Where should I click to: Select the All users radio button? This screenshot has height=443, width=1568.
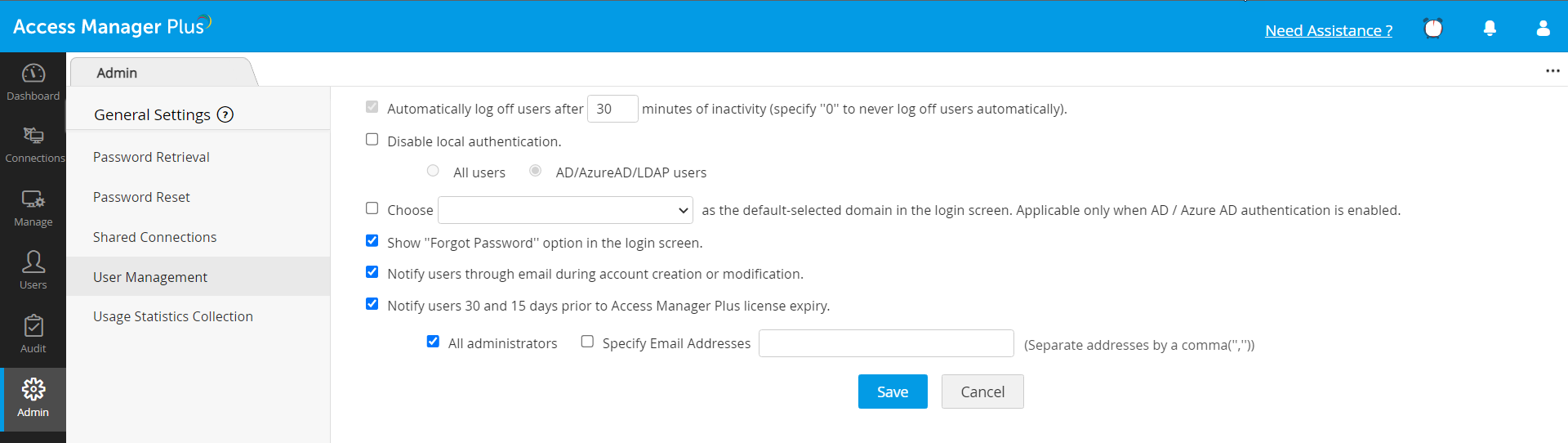[433, 171]
